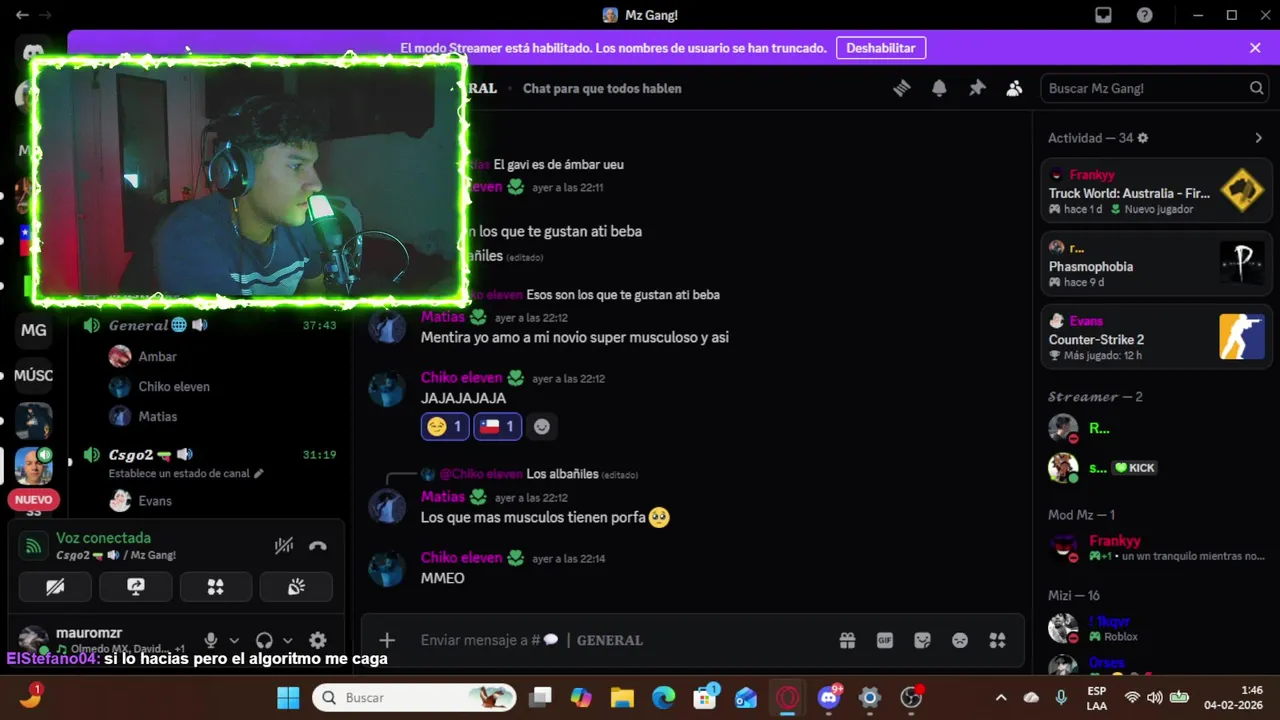Select user Ambar in voice channel
Viewport: 1280px width, 720px height.
coord(156,356)
